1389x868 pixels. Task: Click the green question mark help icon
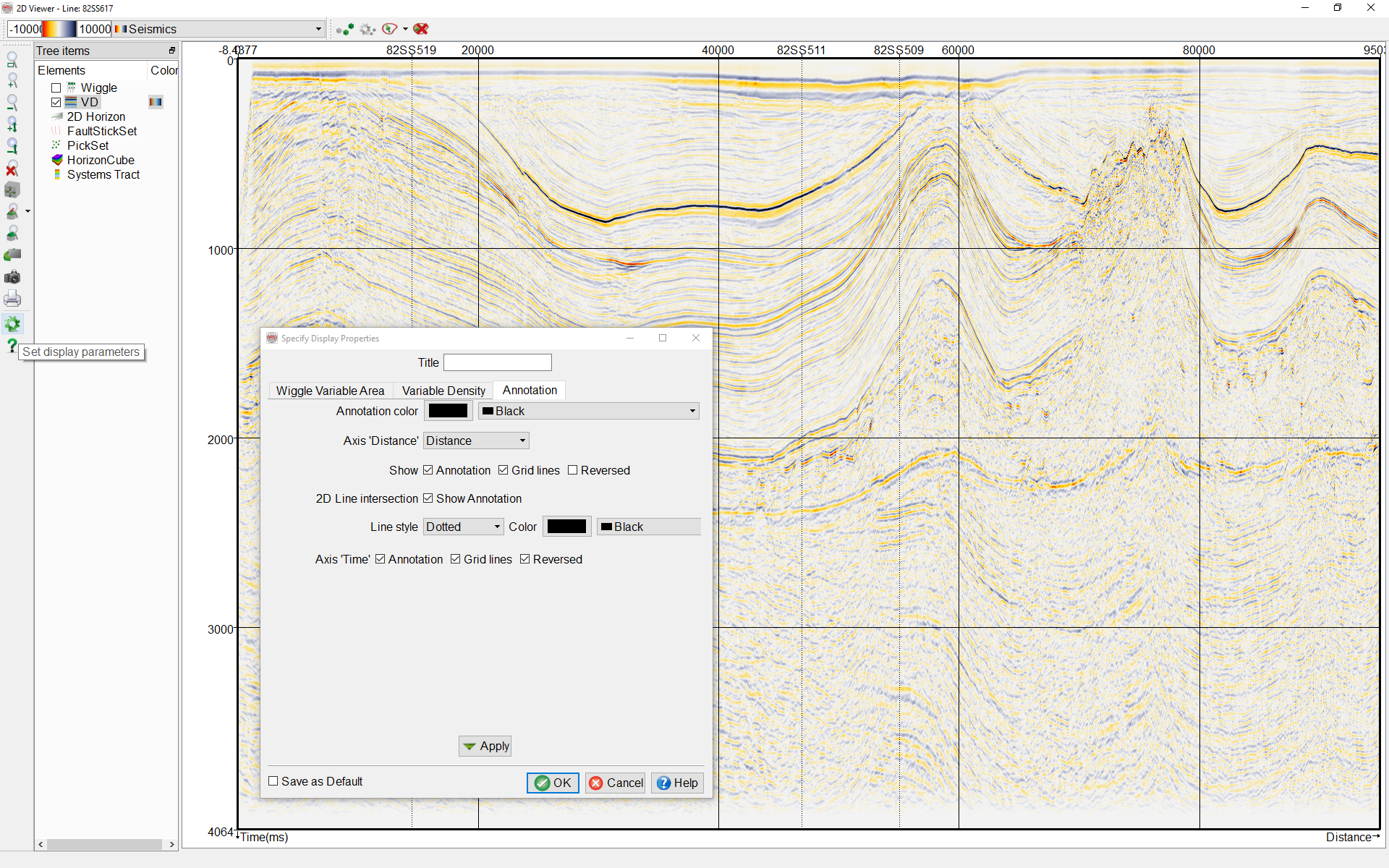(12, 346)
